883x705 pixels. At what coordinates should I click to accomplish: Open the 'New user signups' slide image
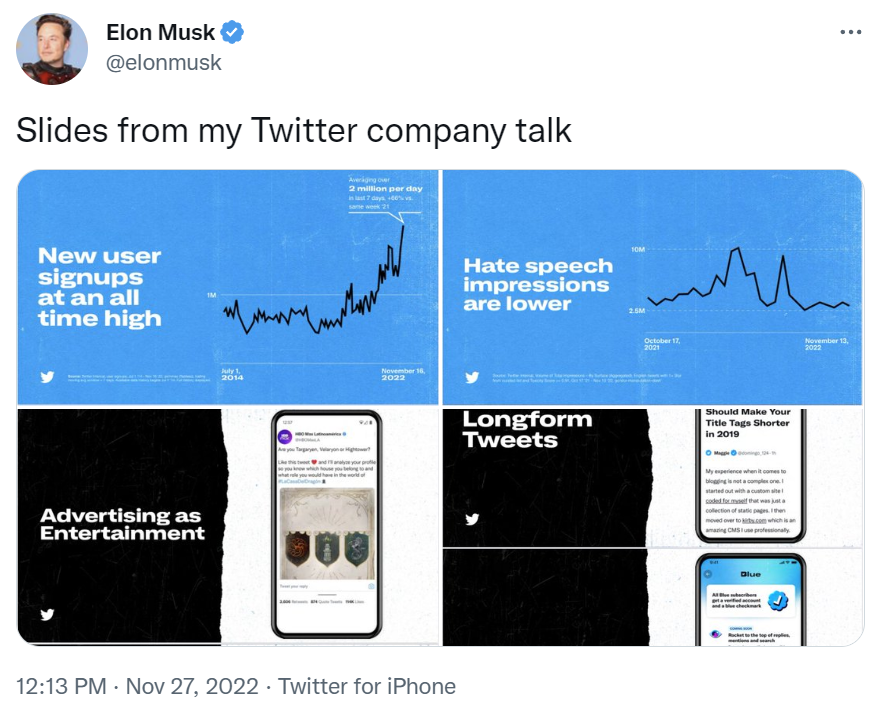tap(229, 287)
